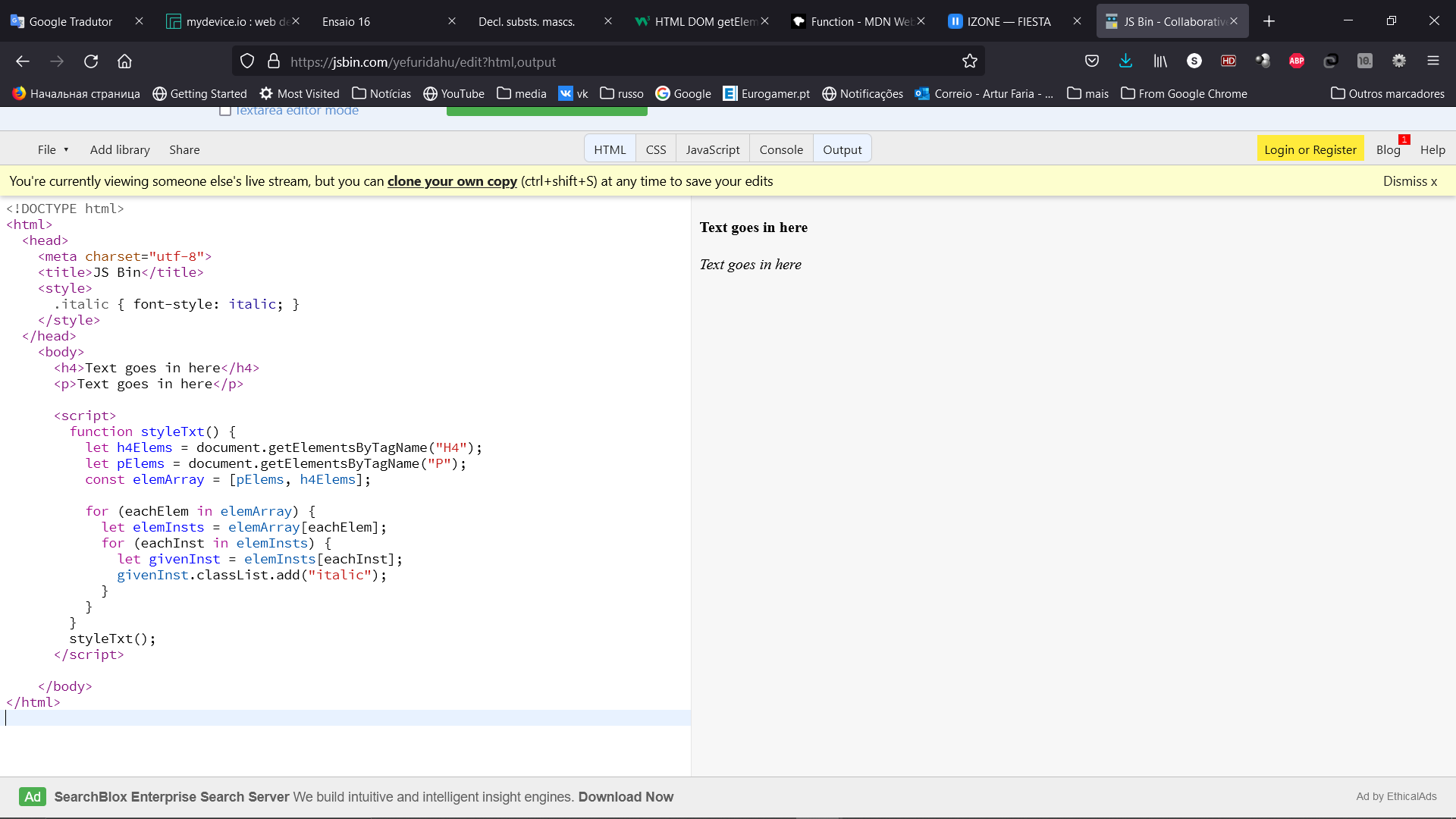Switch to the Function - MDN Web tab

[x=853, y=21]
